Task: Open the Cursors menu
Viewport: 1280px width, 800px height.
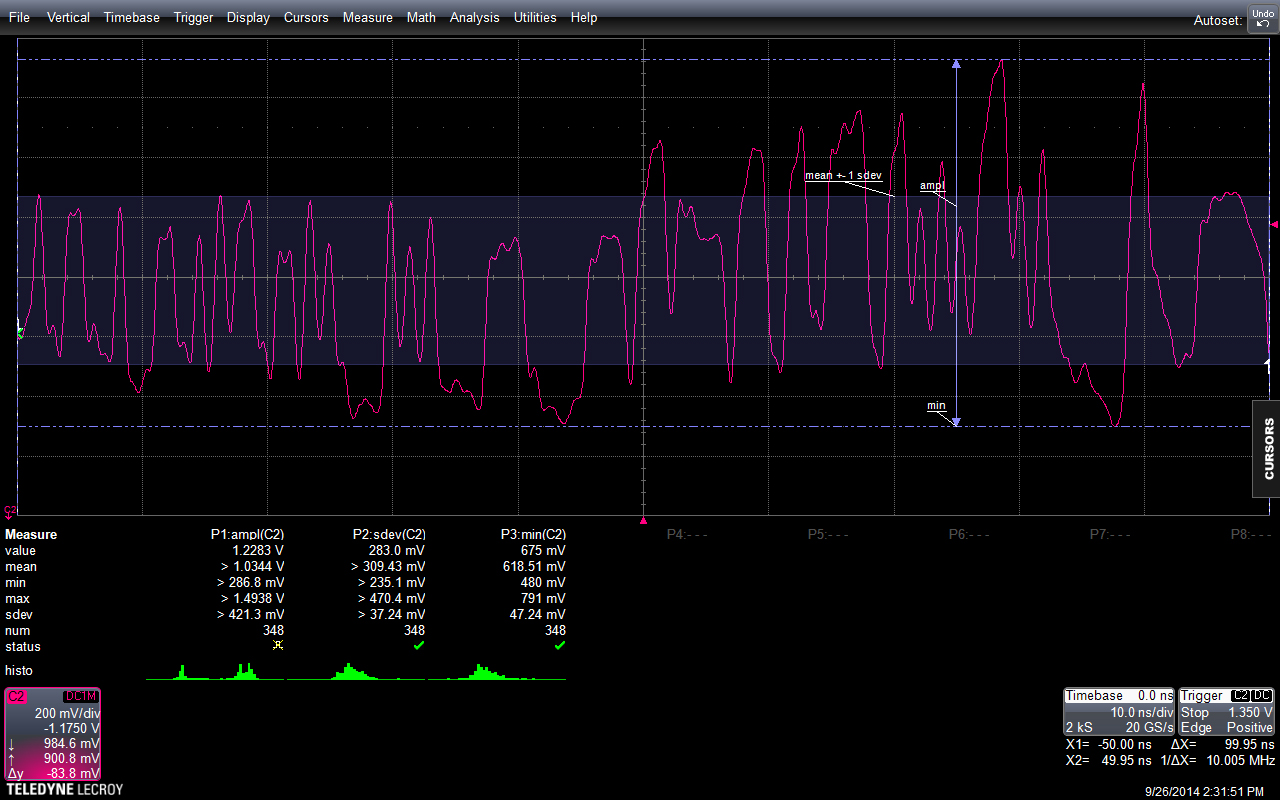Action: pos(306,17)
